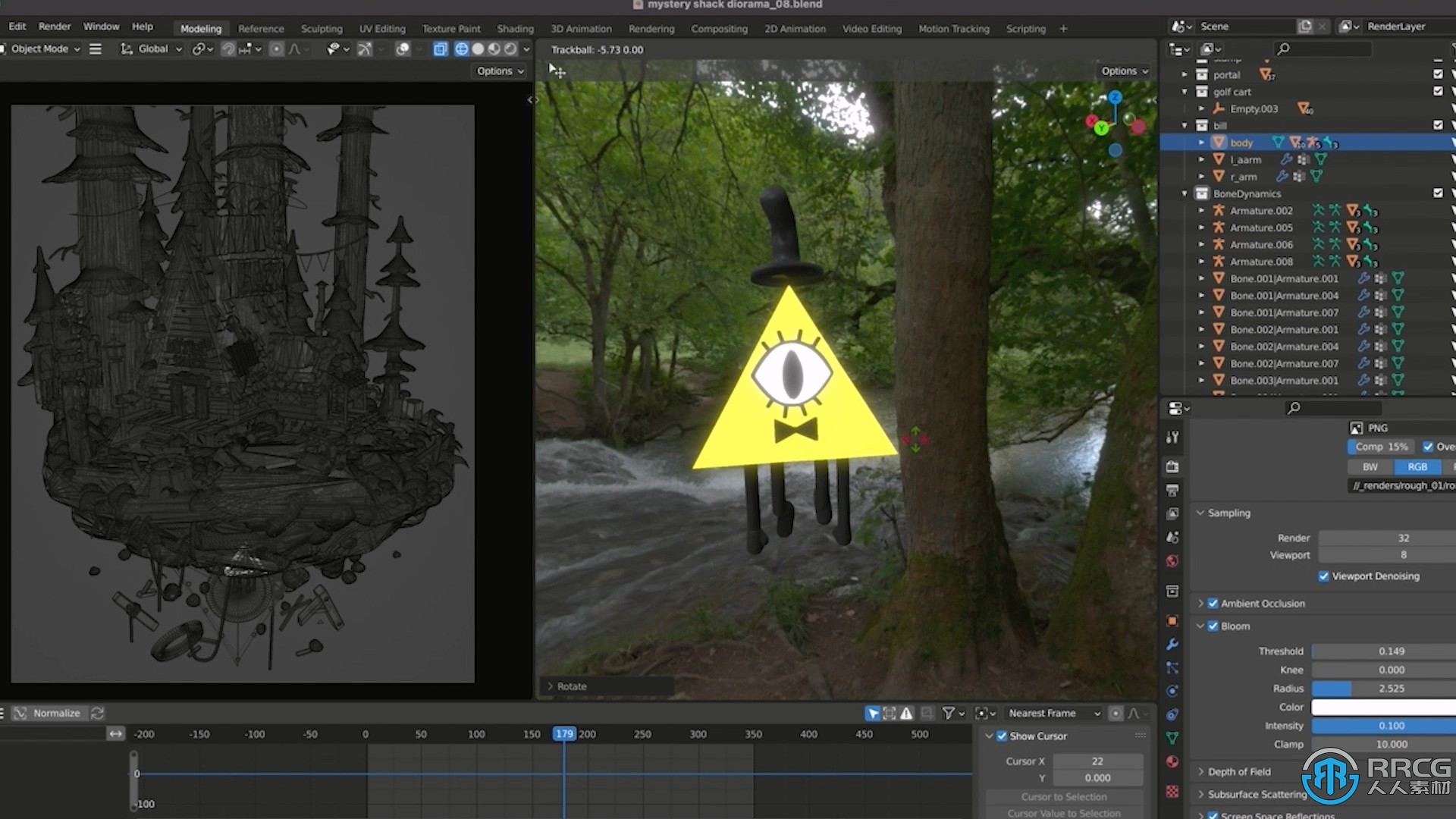Expand Depth of Field panel
The image size is (1456, 819).
[x=1200, y=772]
